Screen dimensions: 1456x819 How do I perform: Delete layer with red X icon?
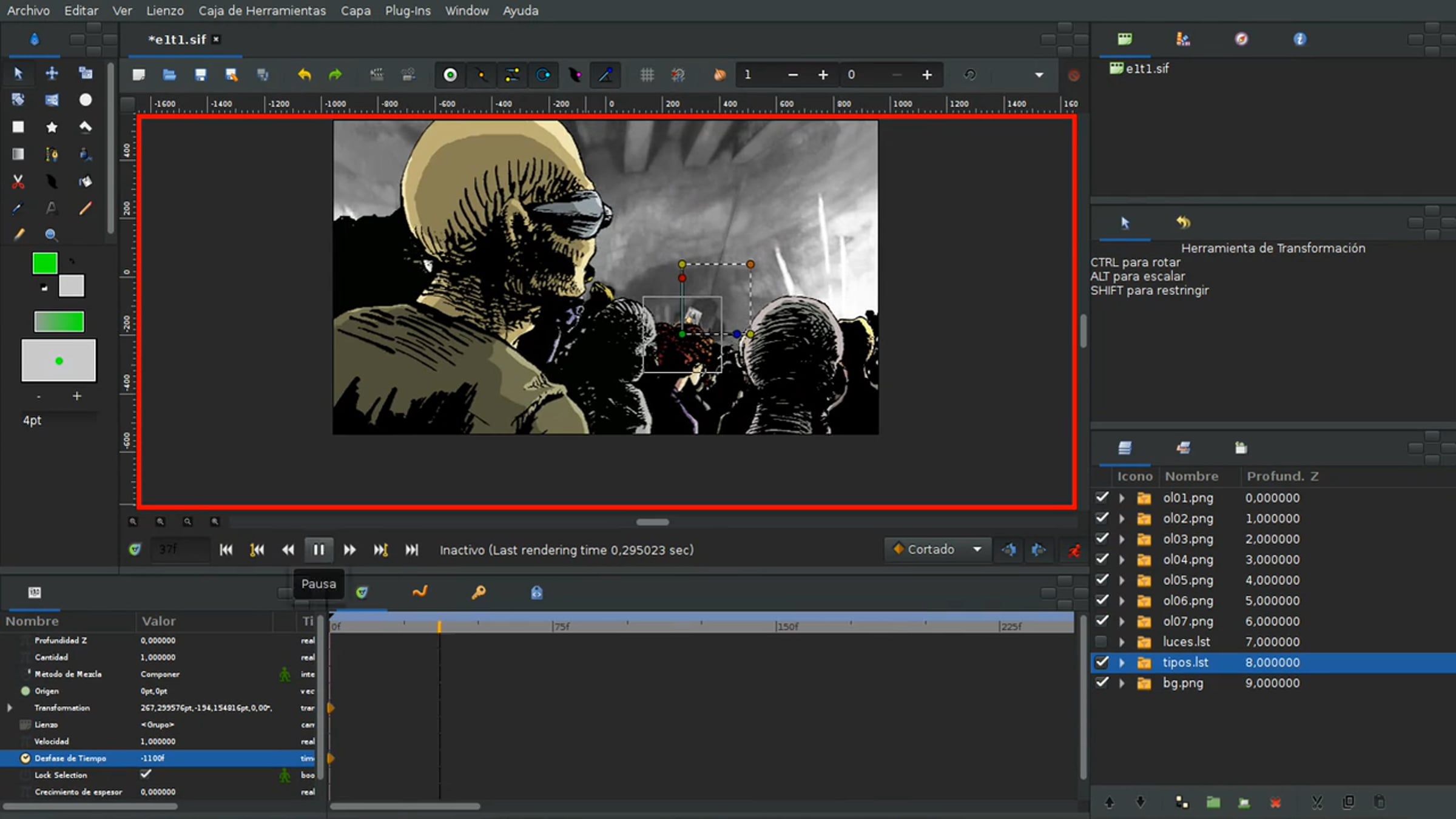pyautogui.click(x=1275, y=803)
